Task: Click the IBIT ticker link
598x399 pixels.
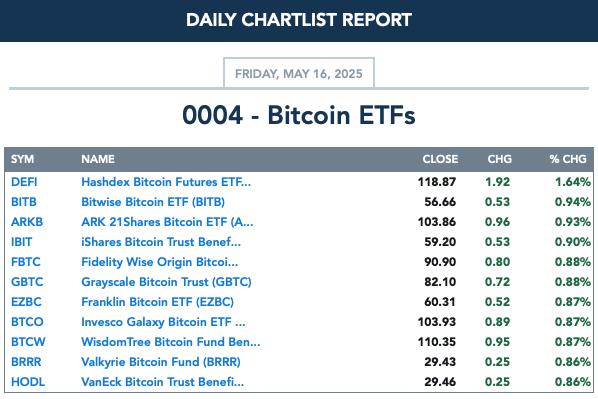Action: [x=21, y=242]
